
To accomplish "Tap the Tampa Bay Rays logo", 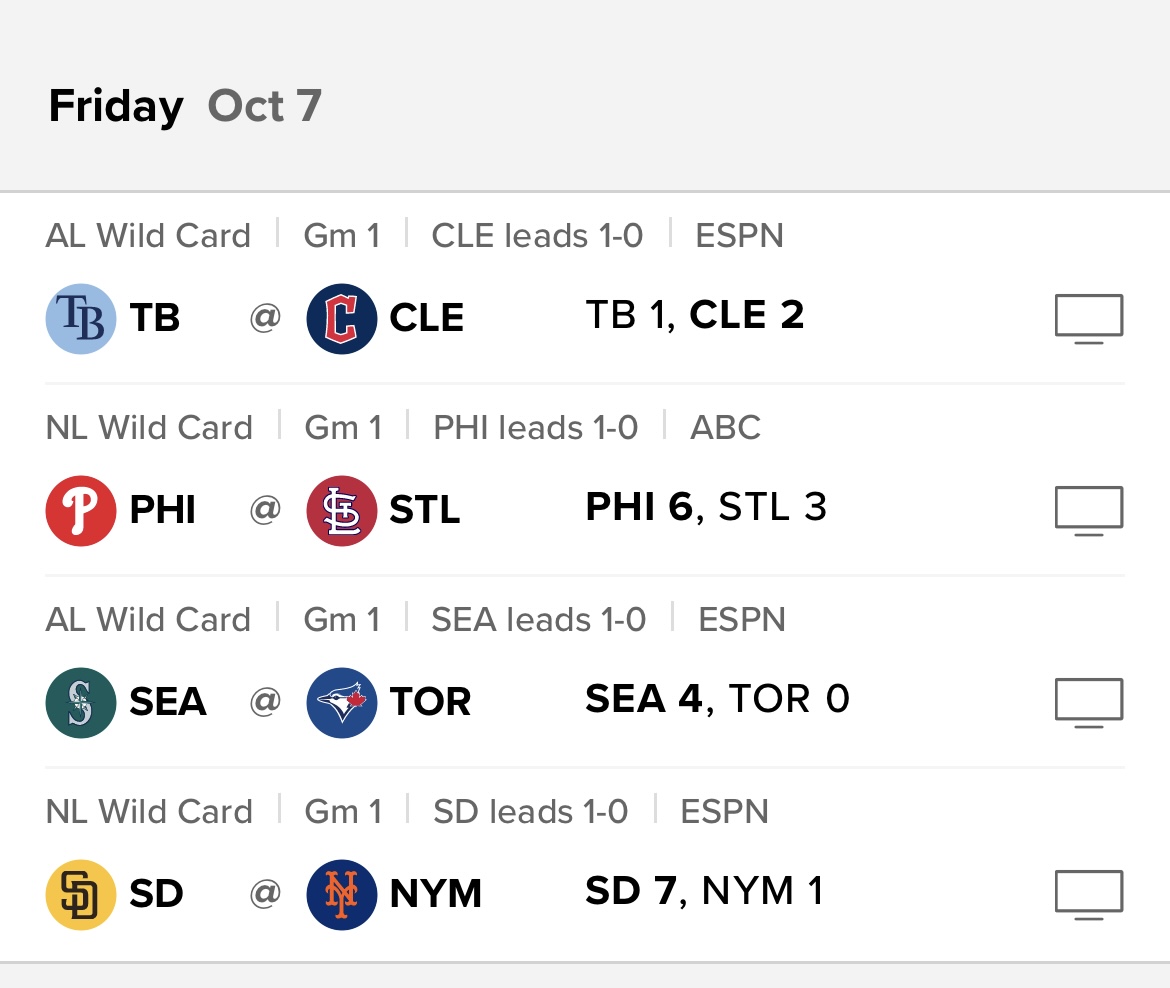I will coord(81,319).
